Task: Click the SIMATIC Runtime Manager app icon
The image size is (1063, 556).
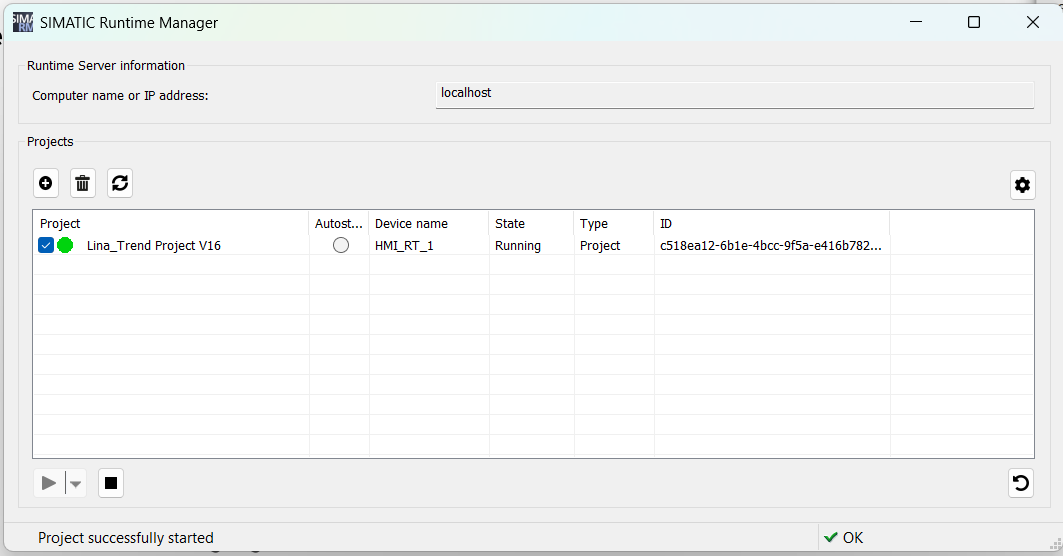Action: [22, 22]
